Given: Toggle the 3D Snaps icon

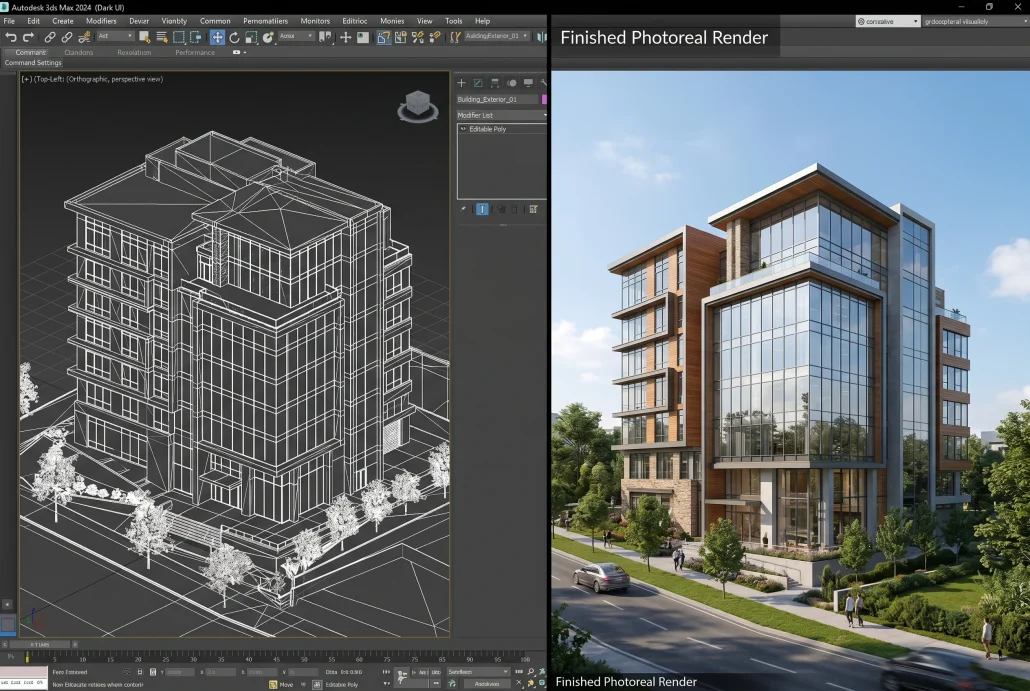Looking at the screenshot, I should pos(384,37).
